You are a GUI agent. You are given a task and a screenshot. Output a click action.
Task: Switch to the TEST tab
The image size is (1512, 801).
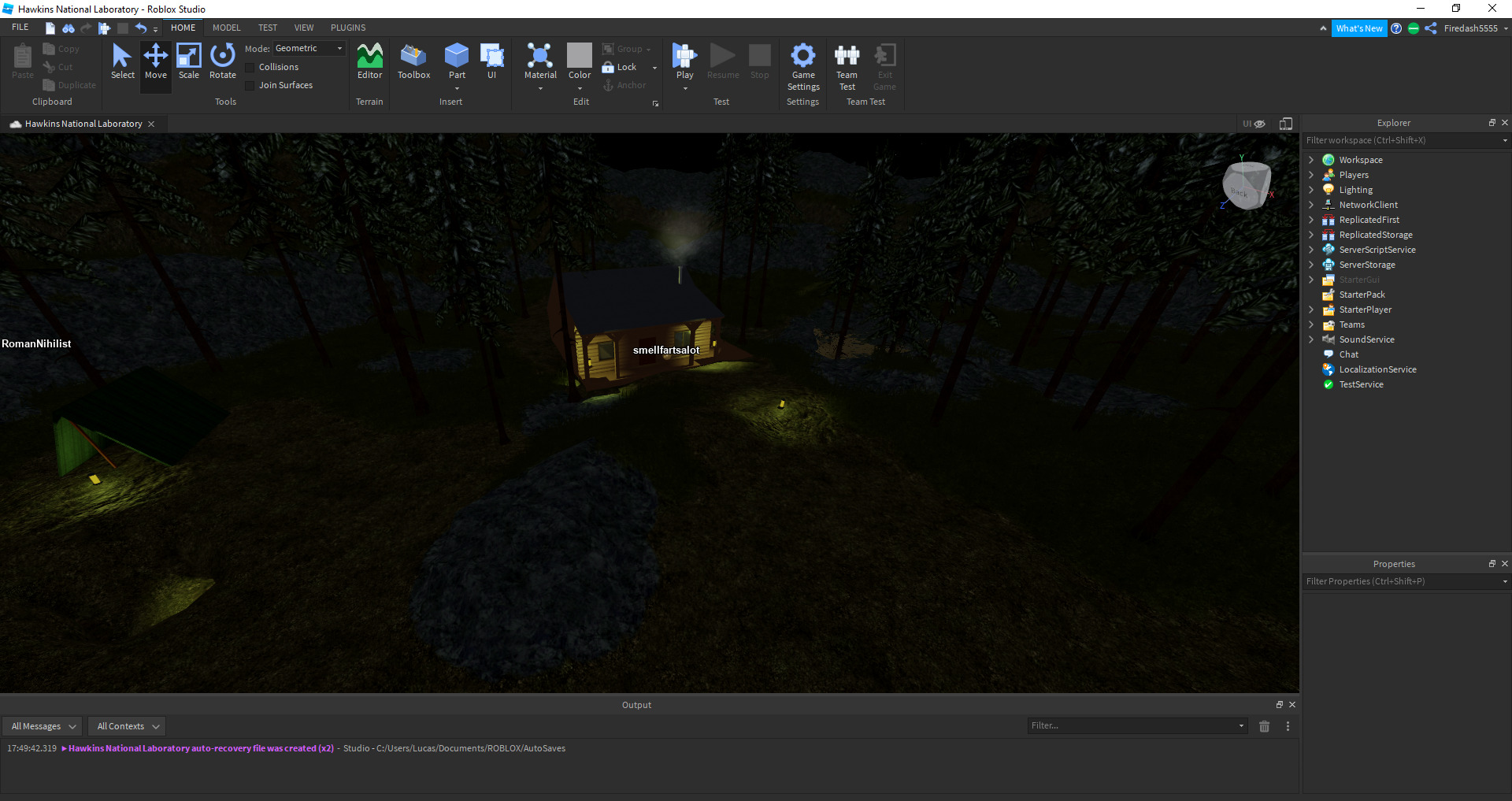coord(268,28)
